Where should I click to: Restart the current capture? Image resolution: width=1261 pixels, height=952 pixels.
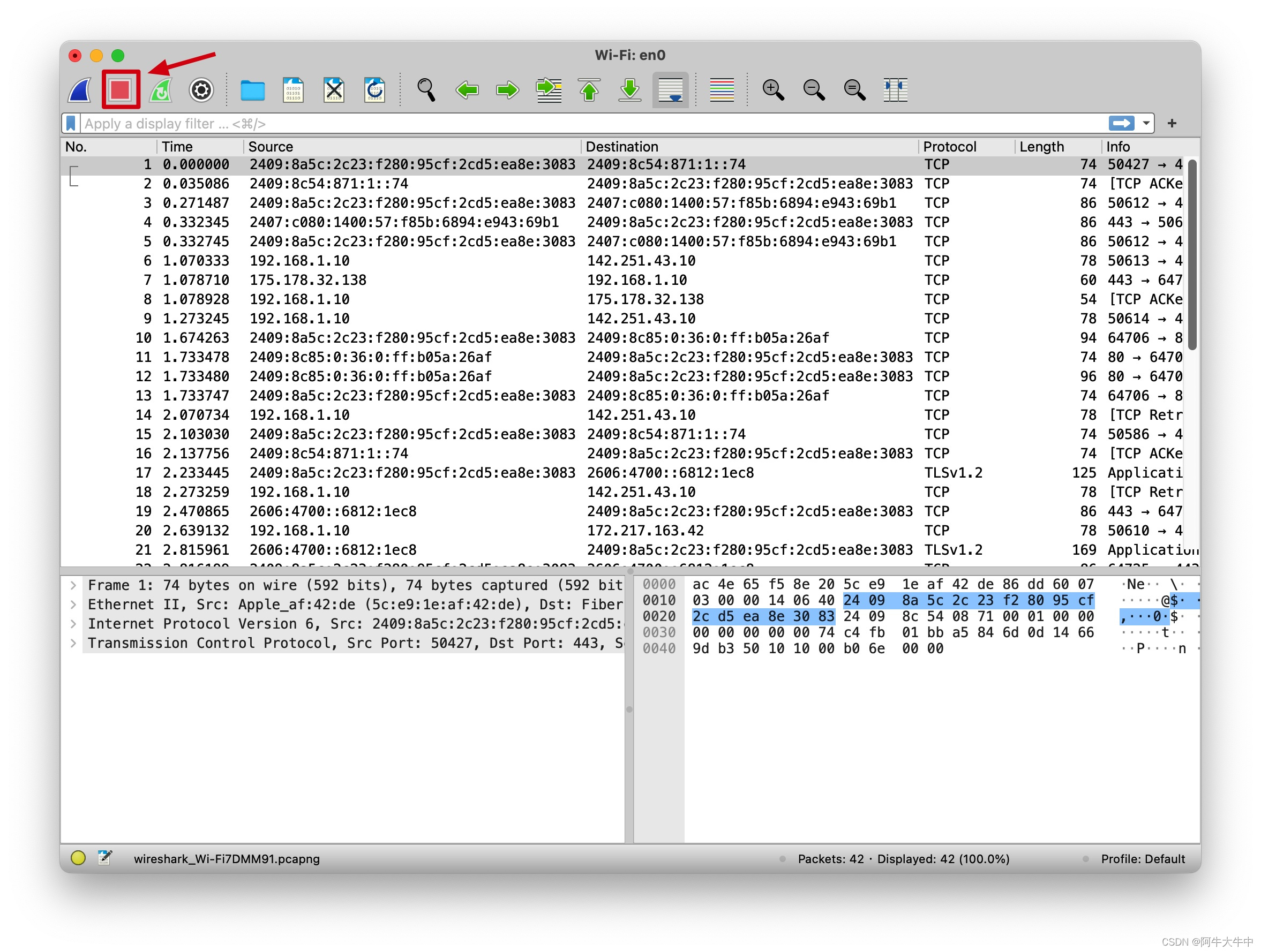(x=161, y=90)
